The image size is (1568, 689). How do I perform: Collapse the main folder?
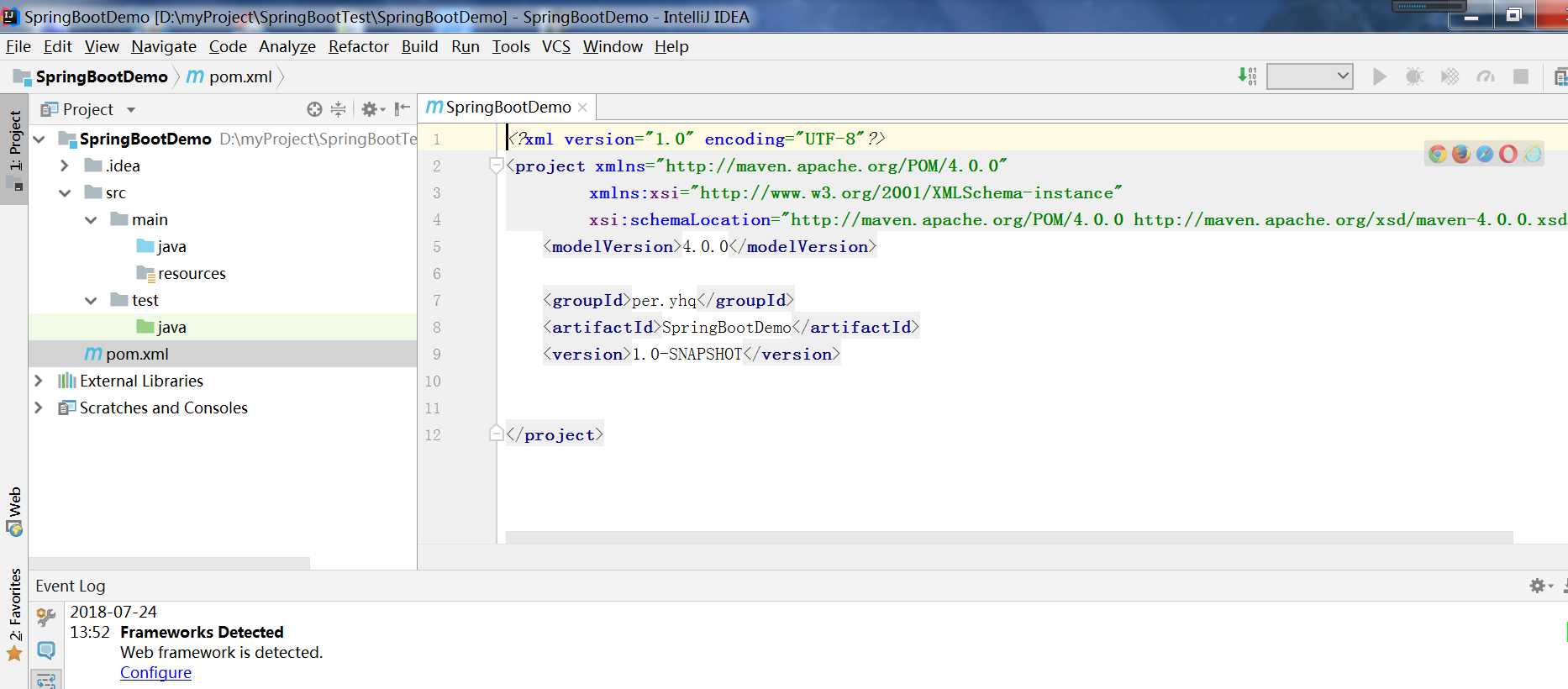tap(91, 219)
